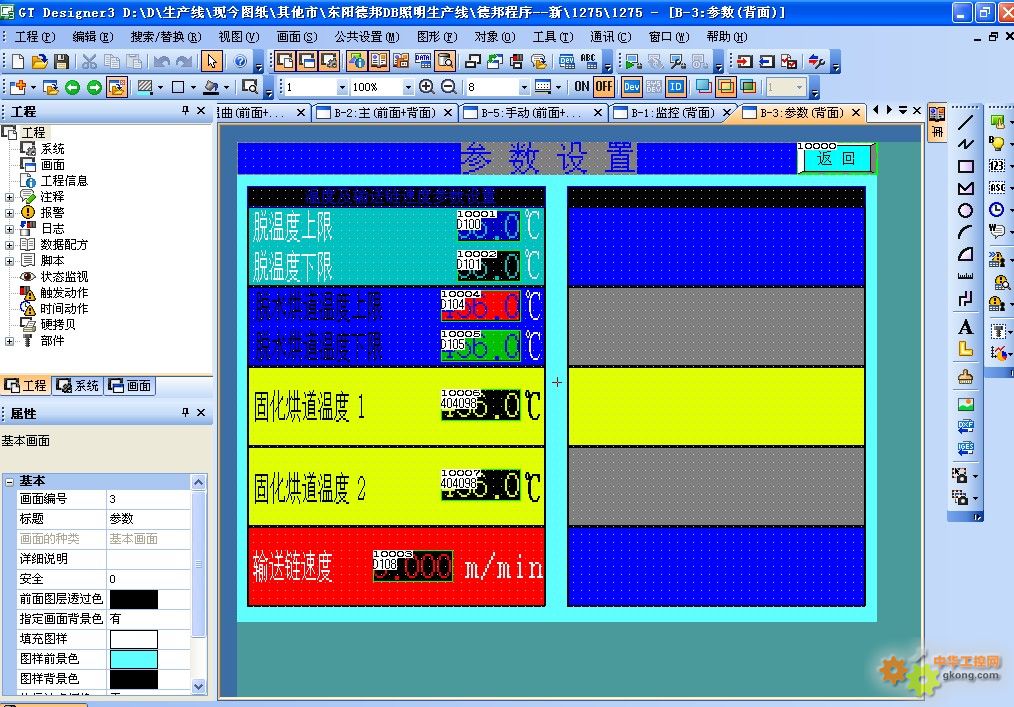Toggle the Dev device display button

click(631, 87)
